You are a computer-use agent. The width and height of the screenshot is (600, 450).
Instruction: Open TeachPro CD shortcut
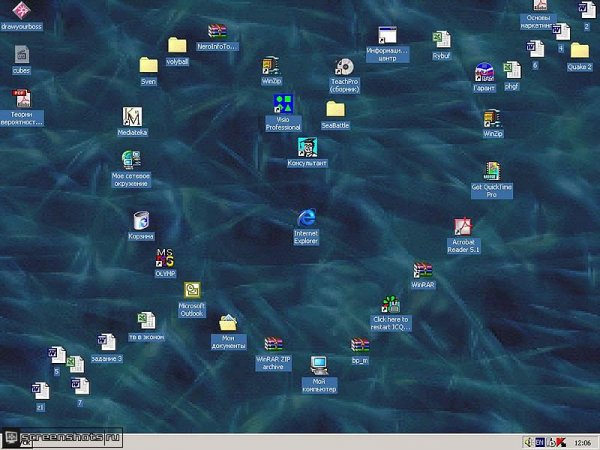click(344, 67)
